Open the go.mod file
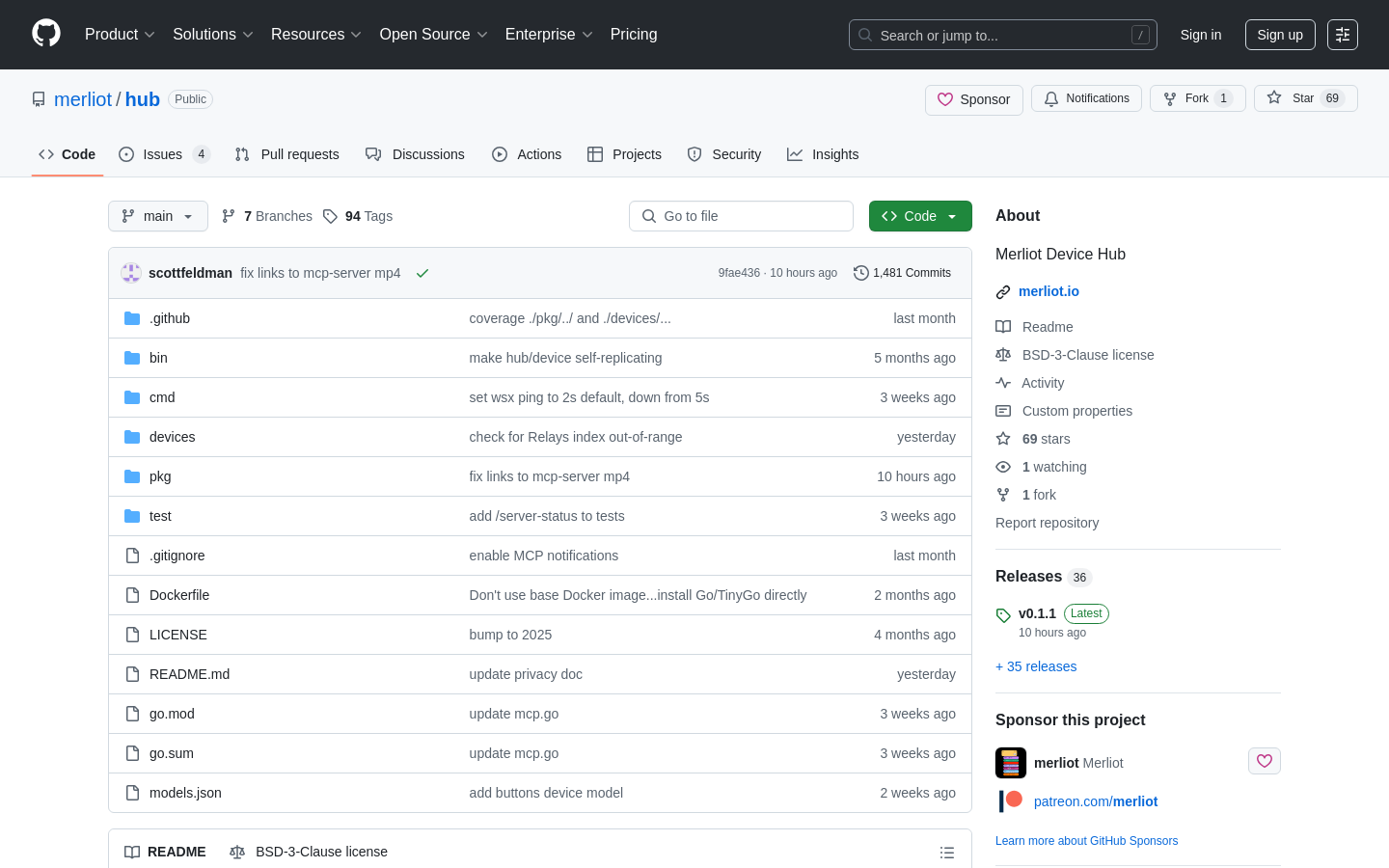This screenshot has width=1389, height=868. 172,714
